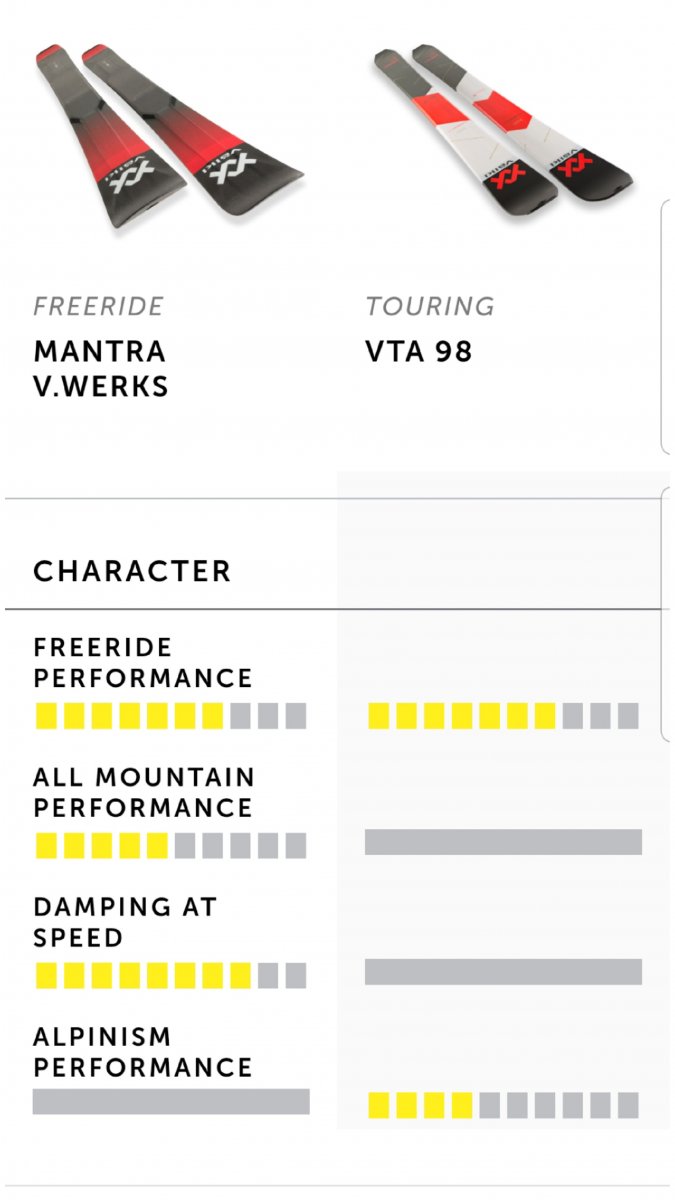Click Mantra Damping at Speed rating bar
Screen dimensions: 675x1200
171,976
